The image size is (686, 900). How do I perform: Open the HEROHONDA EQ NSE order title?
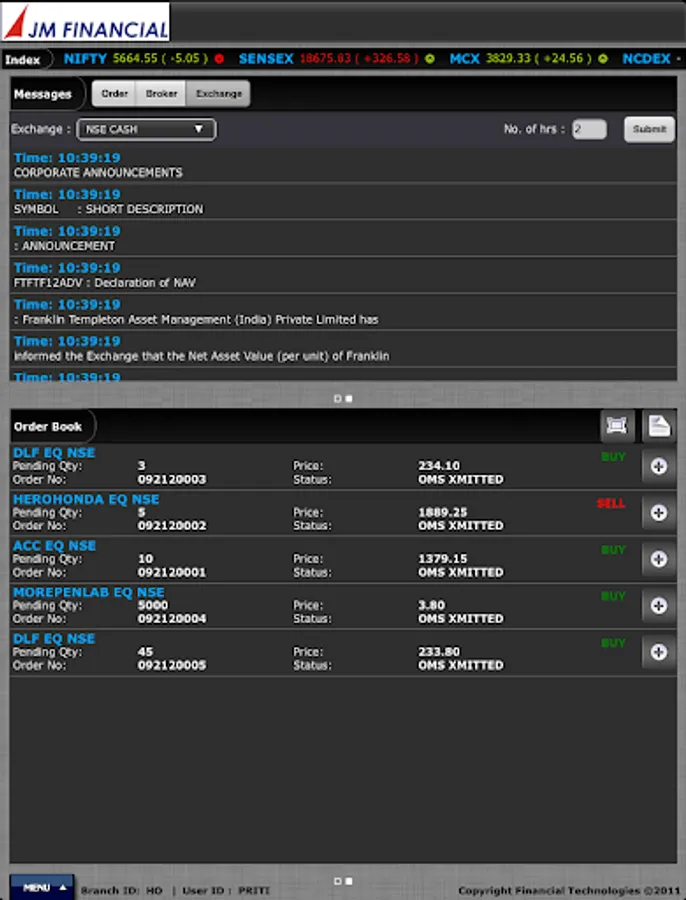click(x=86, y=499)
